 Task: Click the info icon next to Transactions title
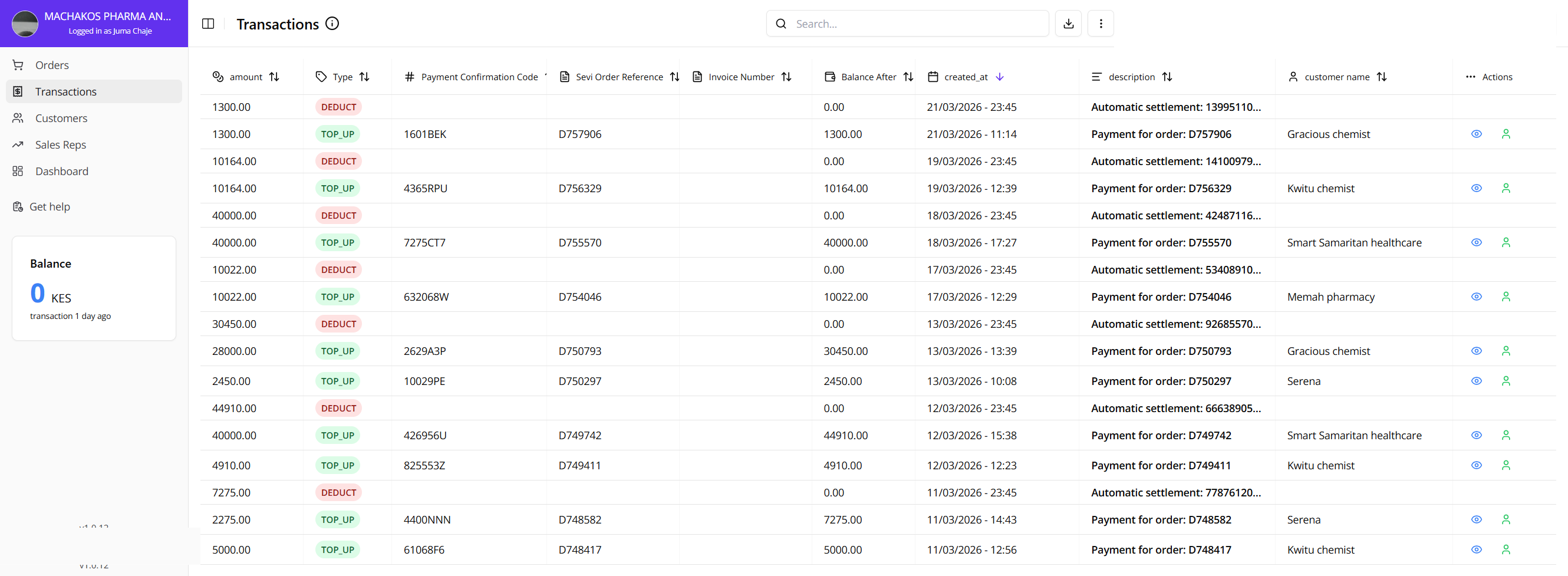point(332,23)
